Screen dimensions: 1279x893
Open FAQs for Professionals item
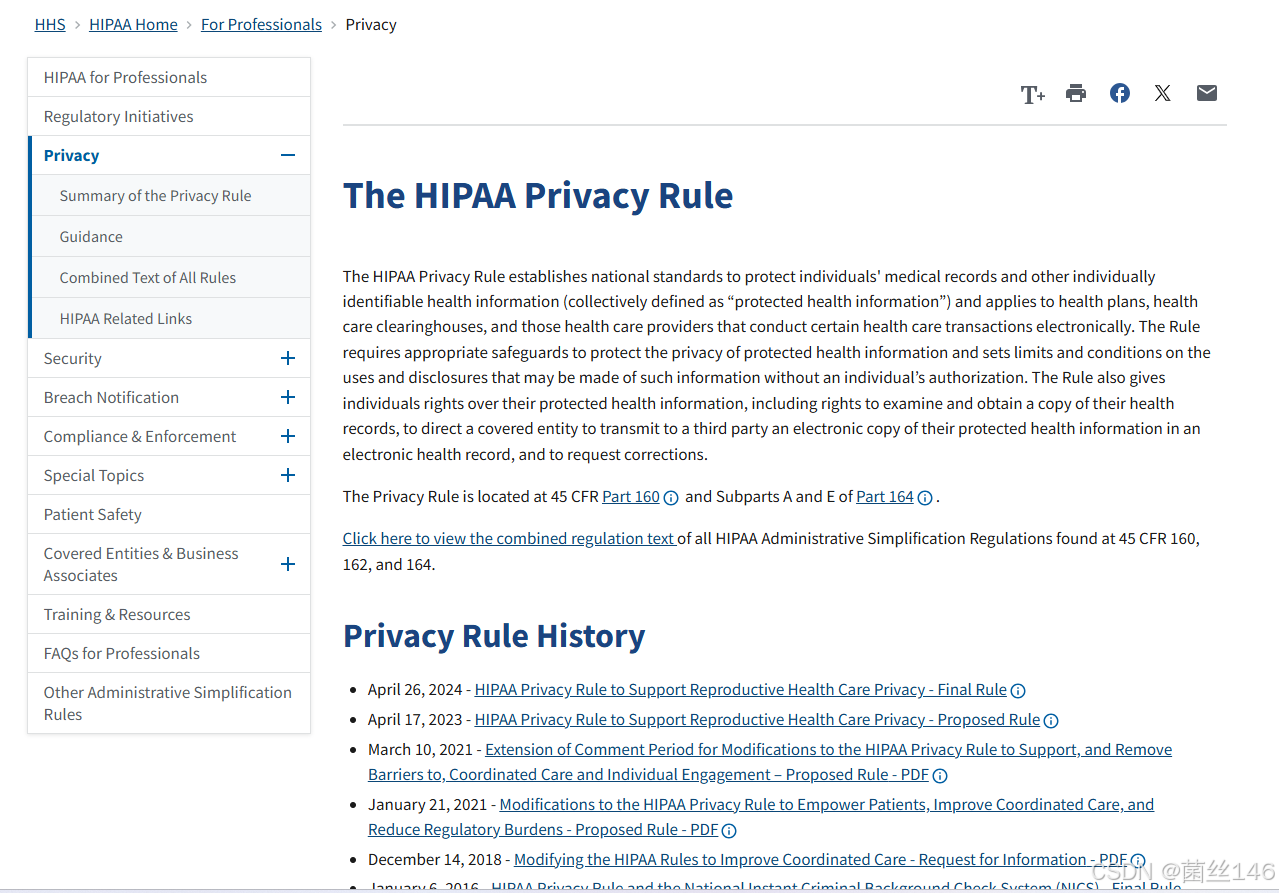click(x=169, y=653)
